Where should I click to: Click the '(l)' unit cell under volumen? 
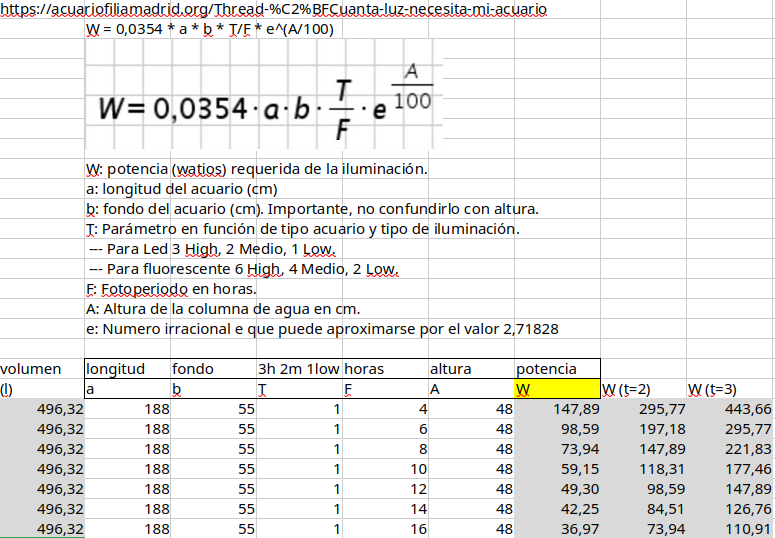(42, 389)
